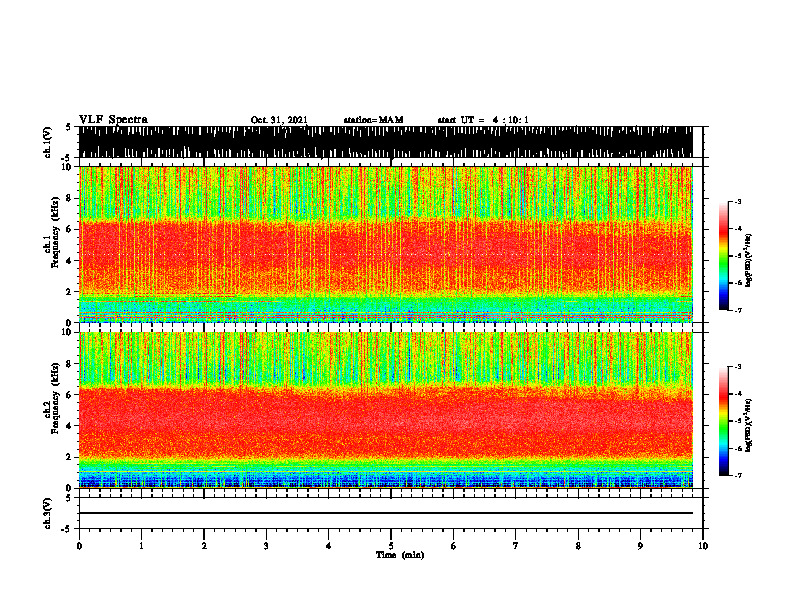Click the time axis tick label "10"
Image resolution: width=792 pixels, height=612 pixels.
click(x=703, y=546)
